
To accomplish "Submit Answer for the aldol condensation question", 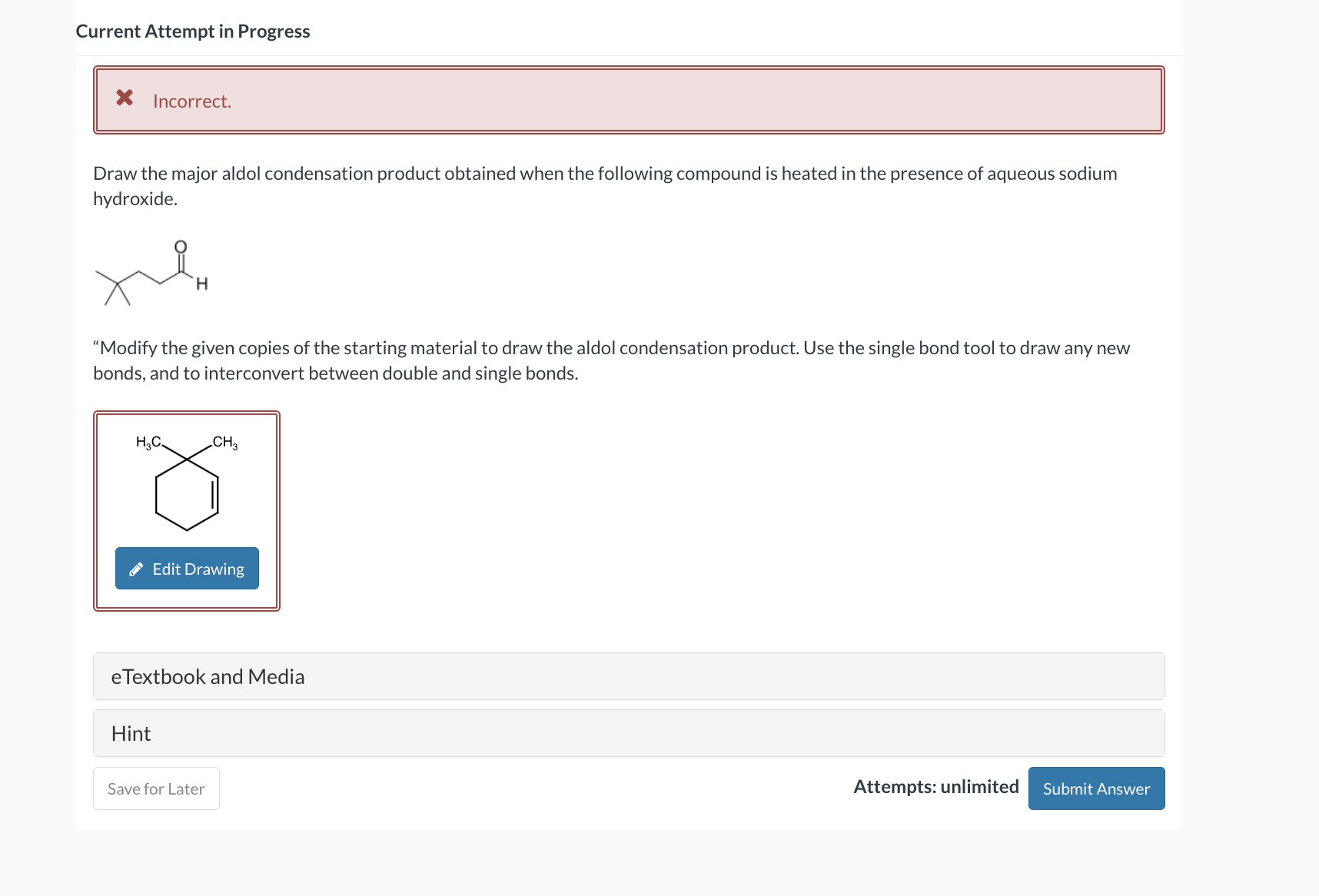I will click(1096, 788).
